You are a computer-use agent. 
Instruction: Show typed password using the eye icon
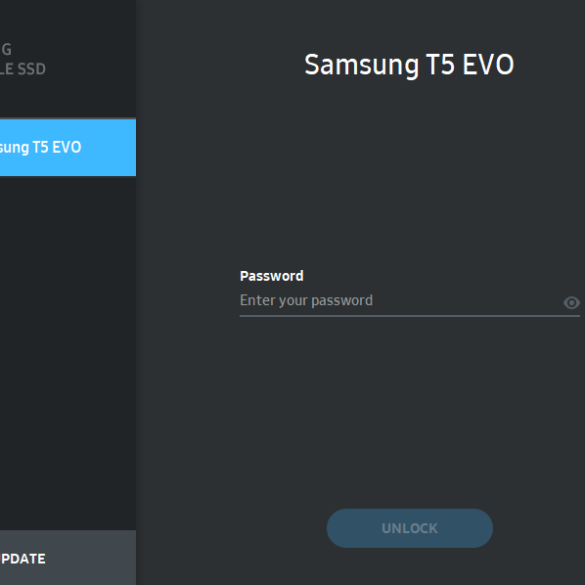click(x=571, y=303)
